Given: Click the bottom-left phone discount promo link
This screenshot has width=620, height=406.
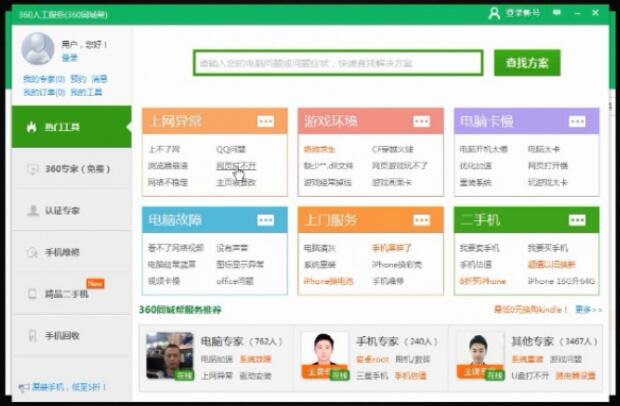Looking at the screenshot, I should [x=62, y=387].
